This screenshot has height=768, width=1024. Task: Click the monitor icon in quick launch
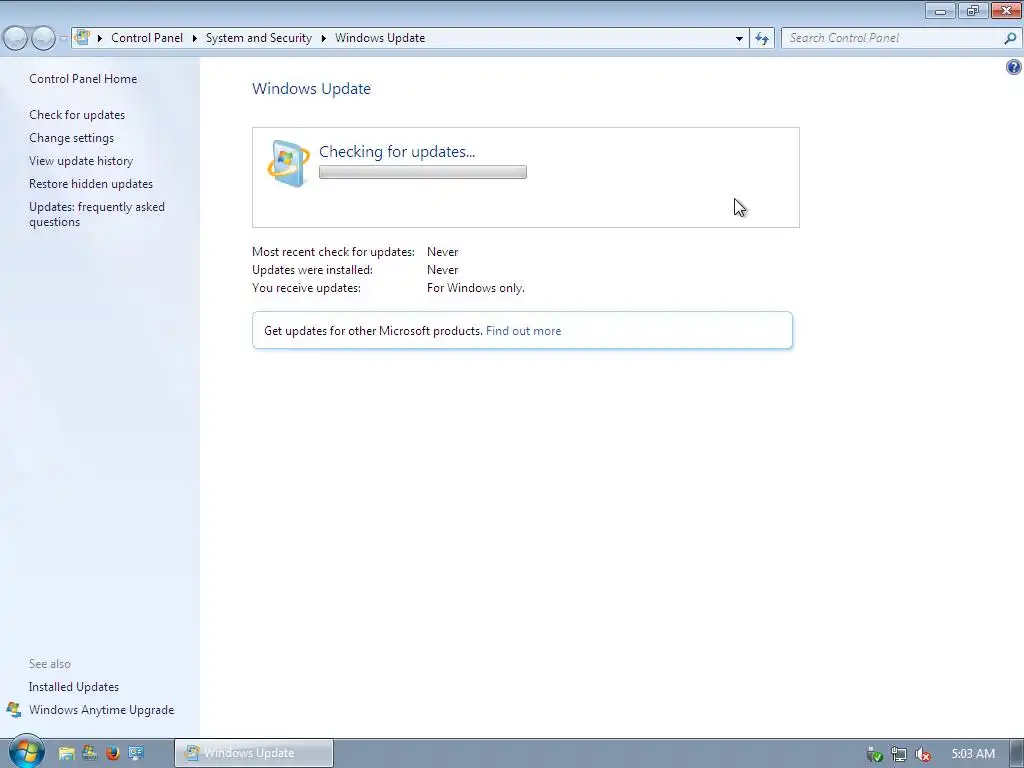pos(136,753)
